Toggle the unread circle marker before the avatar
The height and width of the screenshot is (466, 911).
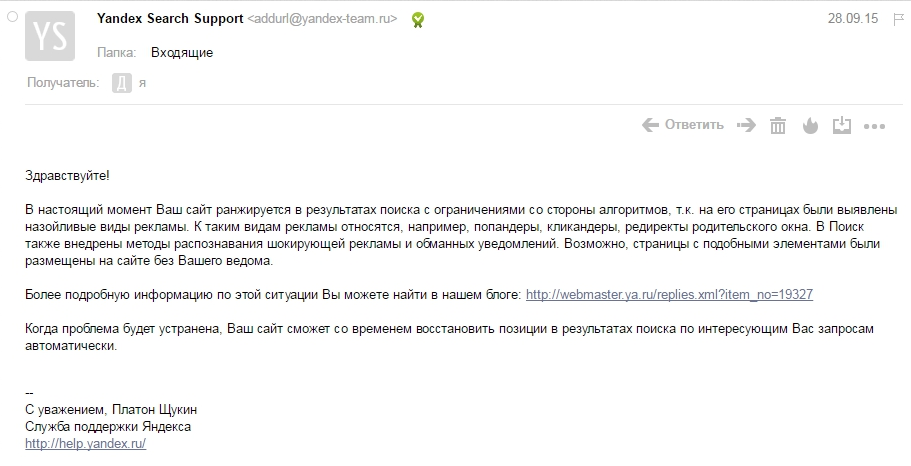(x=12, y=17)
